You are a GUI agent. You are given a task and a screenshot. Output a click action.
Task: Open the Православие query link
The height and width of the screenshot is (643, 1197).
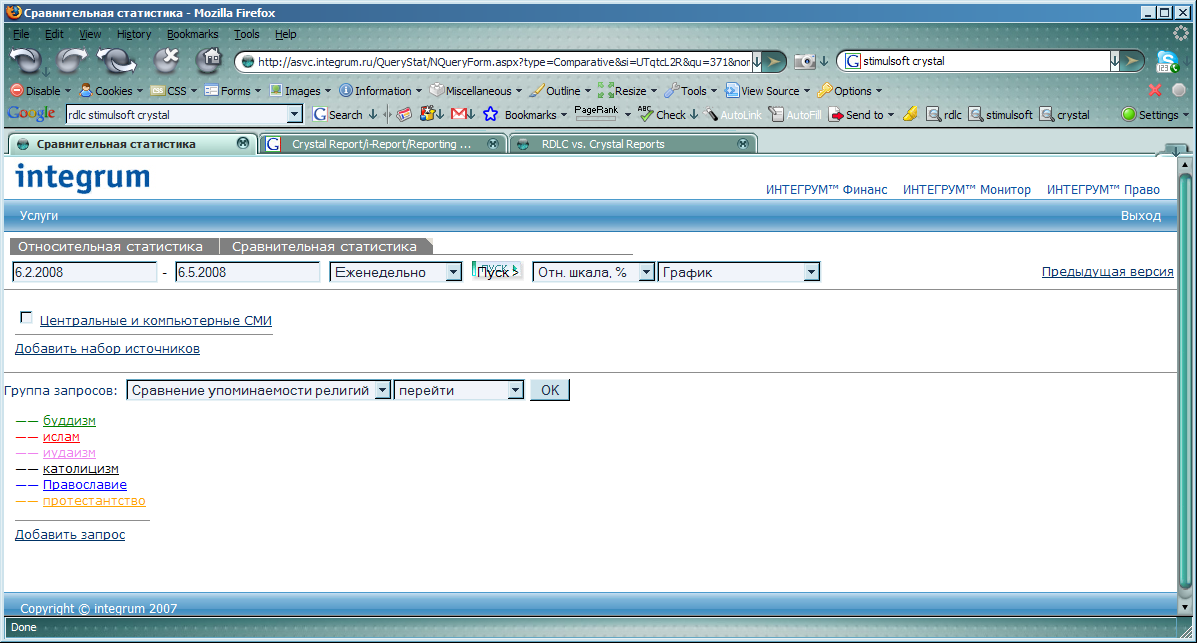[x=85, y=485]
